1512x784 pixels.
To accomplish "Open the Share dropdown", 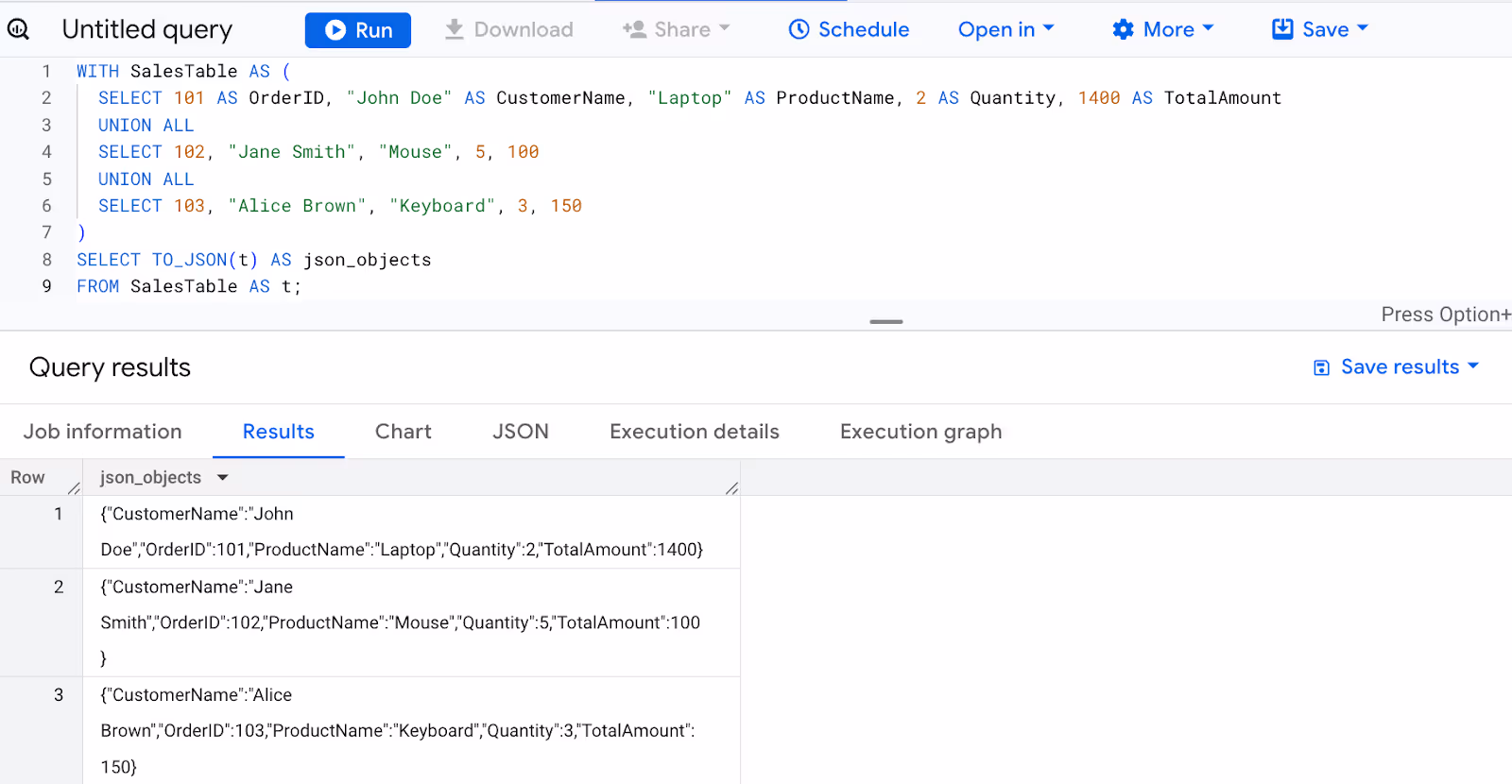I will pos(677,29).
